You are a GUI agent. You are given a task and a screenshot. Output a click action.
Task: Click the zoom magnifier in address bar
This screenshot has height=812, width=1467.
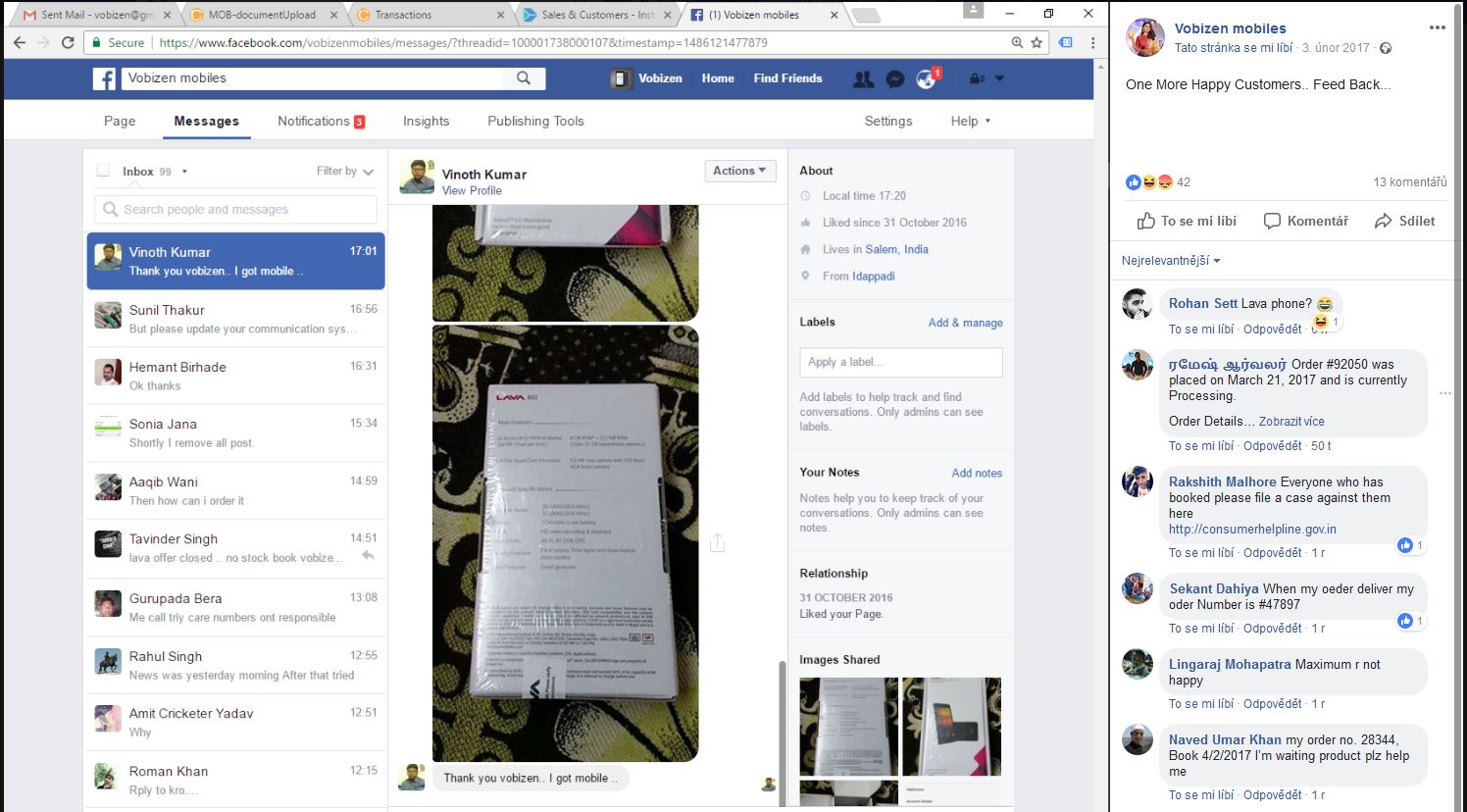click(x=1018, y=42)
